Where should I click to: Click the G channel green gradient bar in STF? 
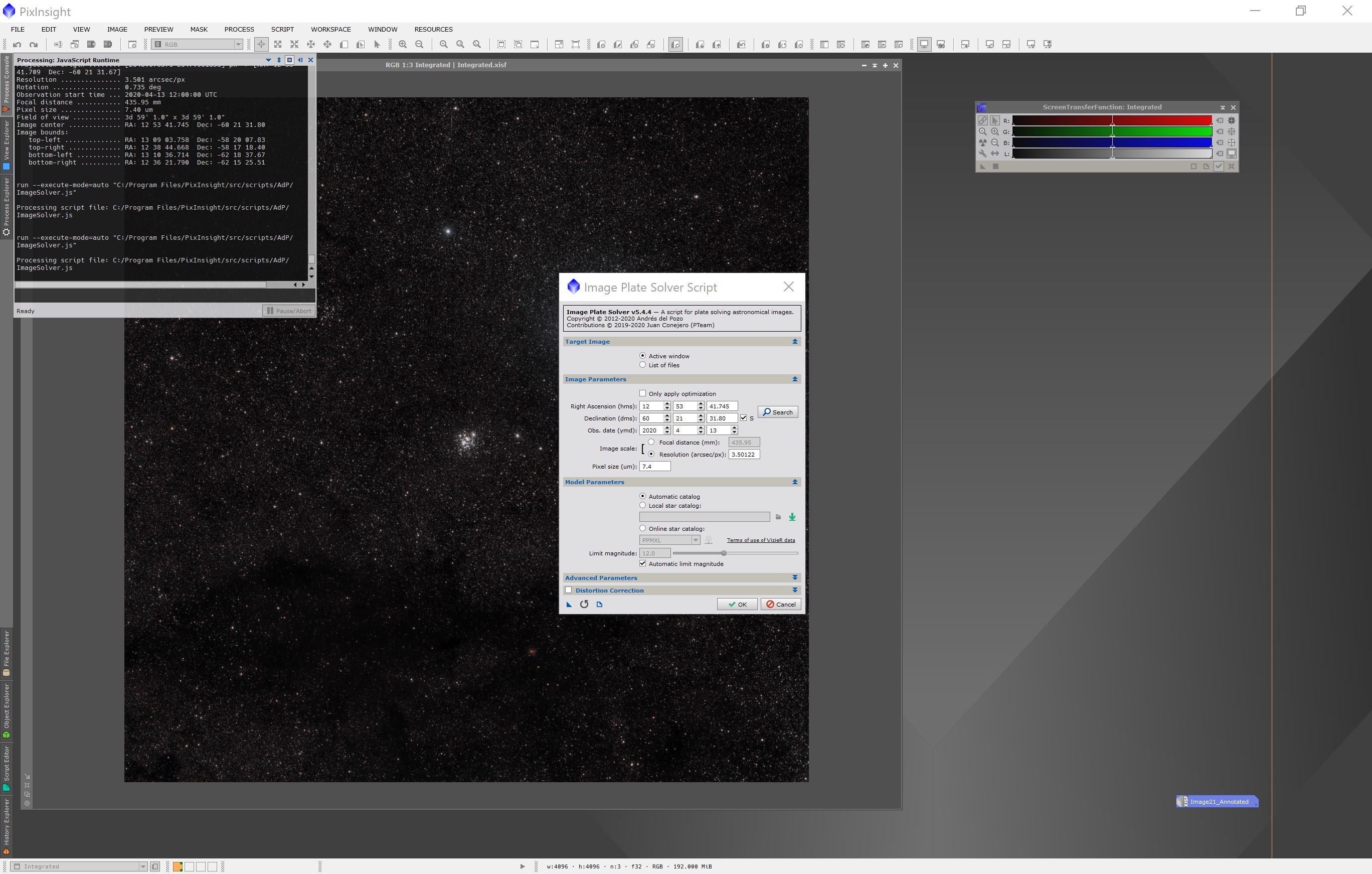tap(1112, 131)
